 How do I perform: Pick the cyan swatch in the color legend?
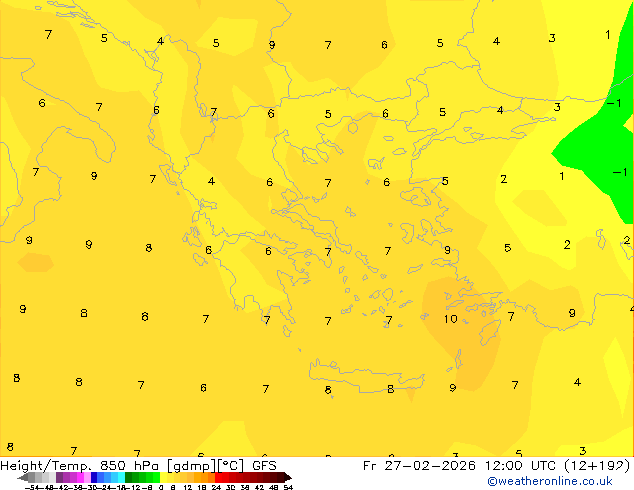coord(122,477)
